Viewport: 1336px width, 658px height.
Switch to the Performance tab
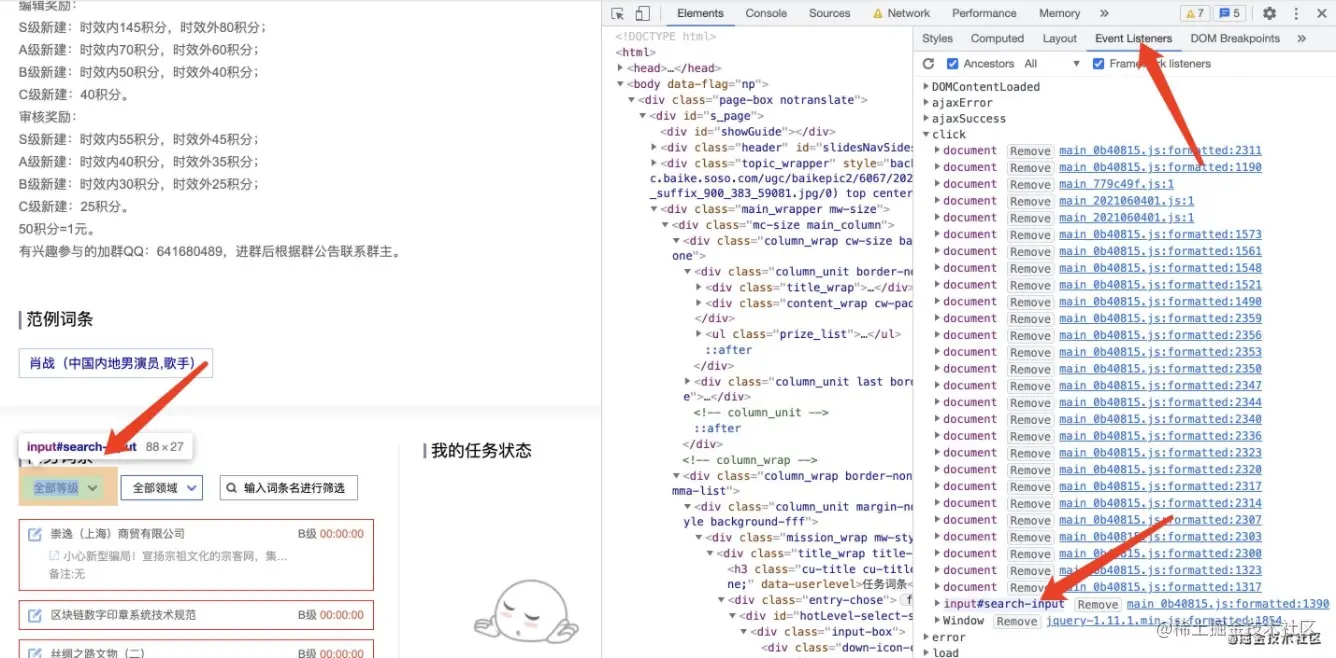[984, 13]
